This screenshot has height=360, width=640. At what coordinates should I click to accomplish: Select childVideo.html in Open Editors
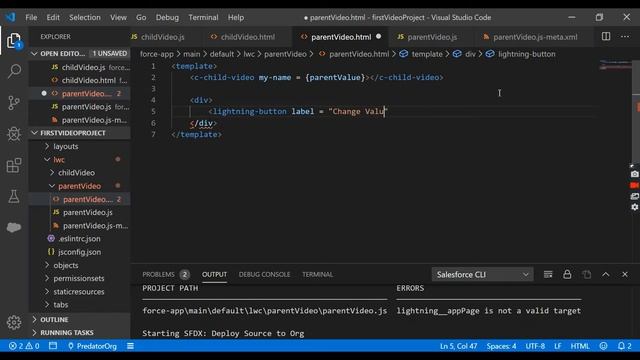pos(89,80)
